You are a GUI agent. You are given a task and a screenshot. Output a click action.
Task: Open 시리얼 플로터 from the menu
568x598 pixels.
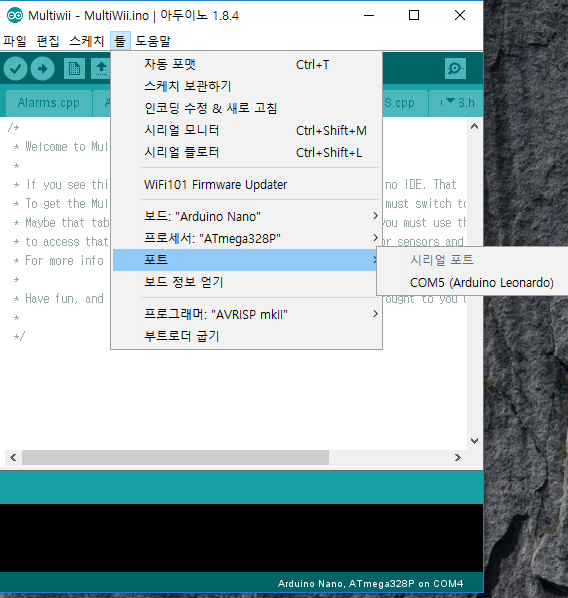(246, 153)
